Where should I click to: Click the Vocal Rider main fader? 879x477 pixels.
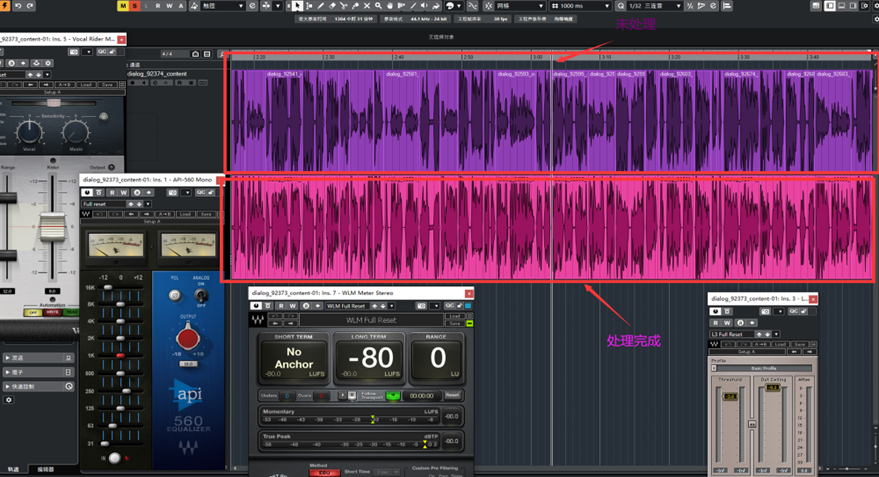click(53, 227)
